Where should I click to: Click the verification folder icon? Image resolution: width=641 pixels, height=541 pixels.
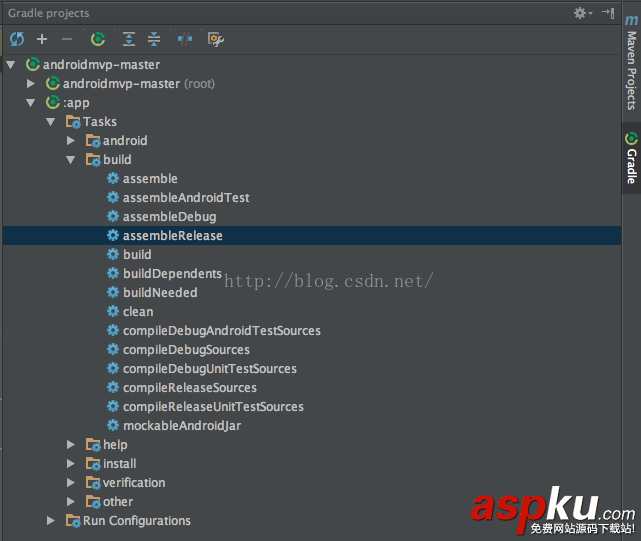(93, 483)
